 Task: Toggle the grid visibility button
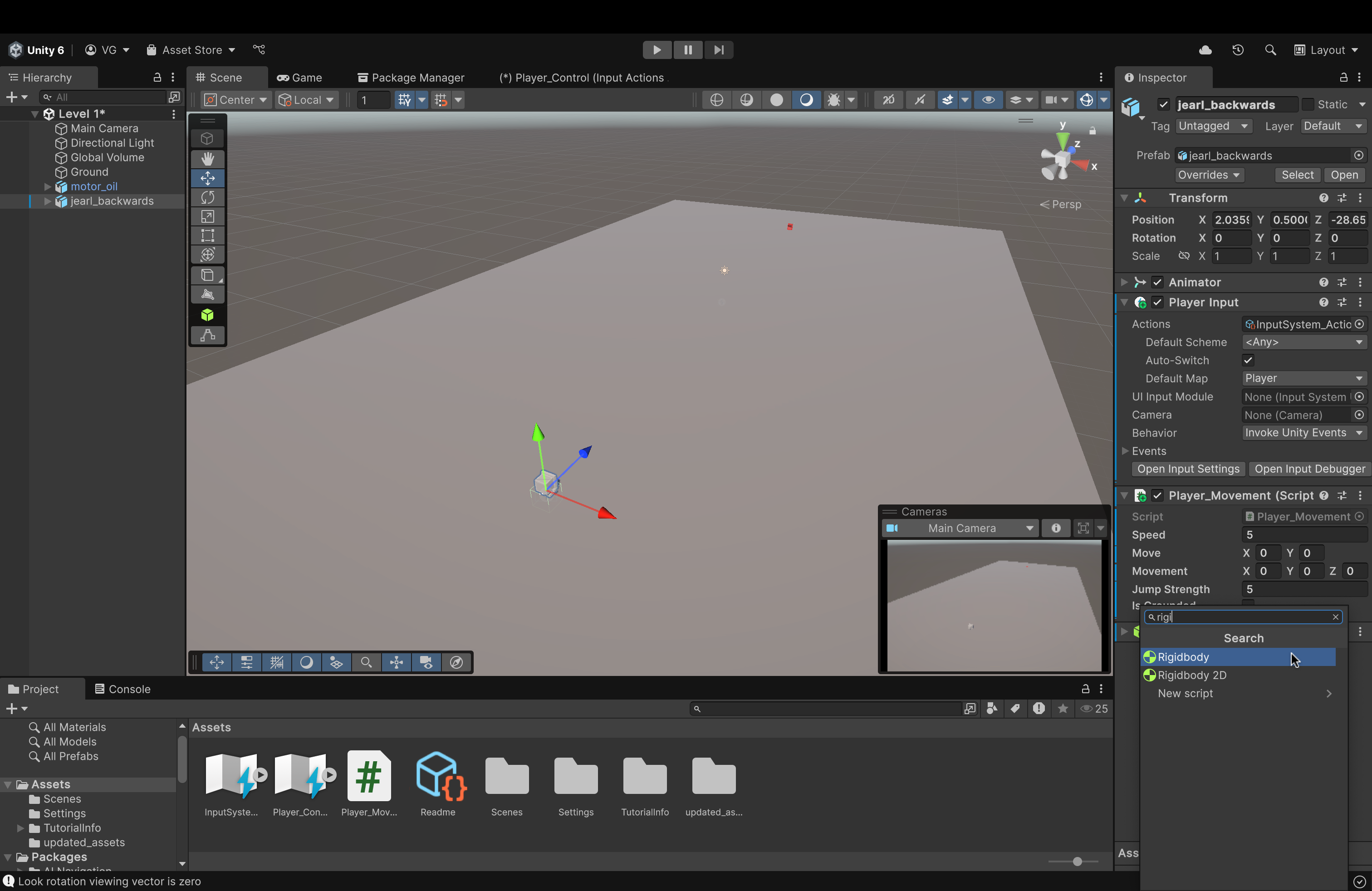click(405, 100)
